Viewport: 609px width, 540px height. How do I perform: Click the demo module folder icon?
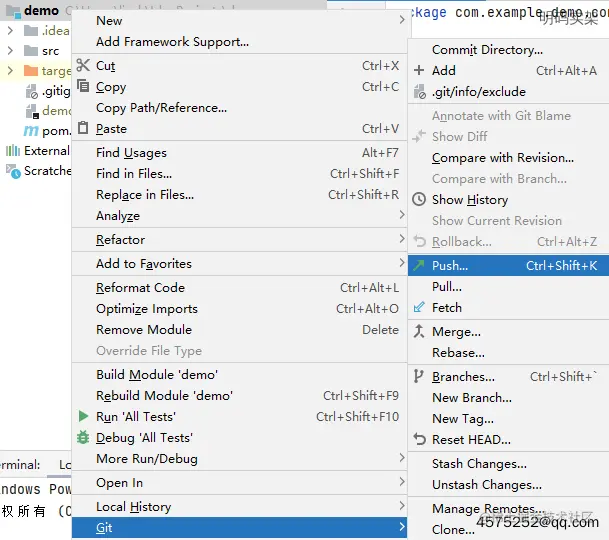(13, 12)
